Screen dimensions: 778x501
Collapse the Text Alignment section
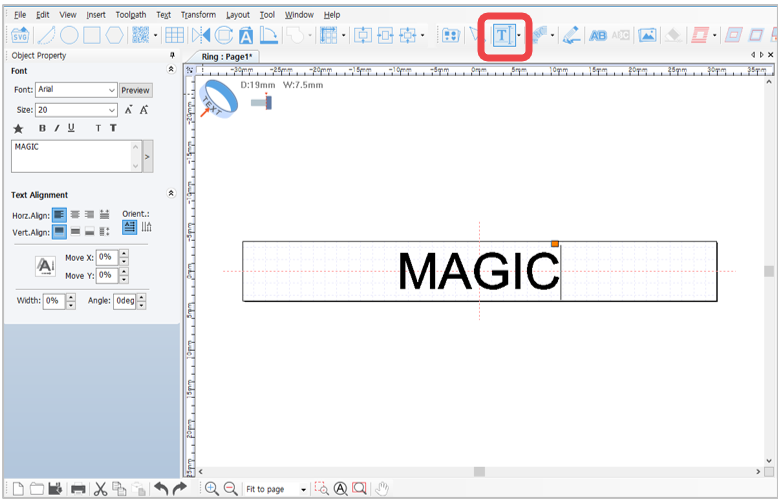pos(171,193)
